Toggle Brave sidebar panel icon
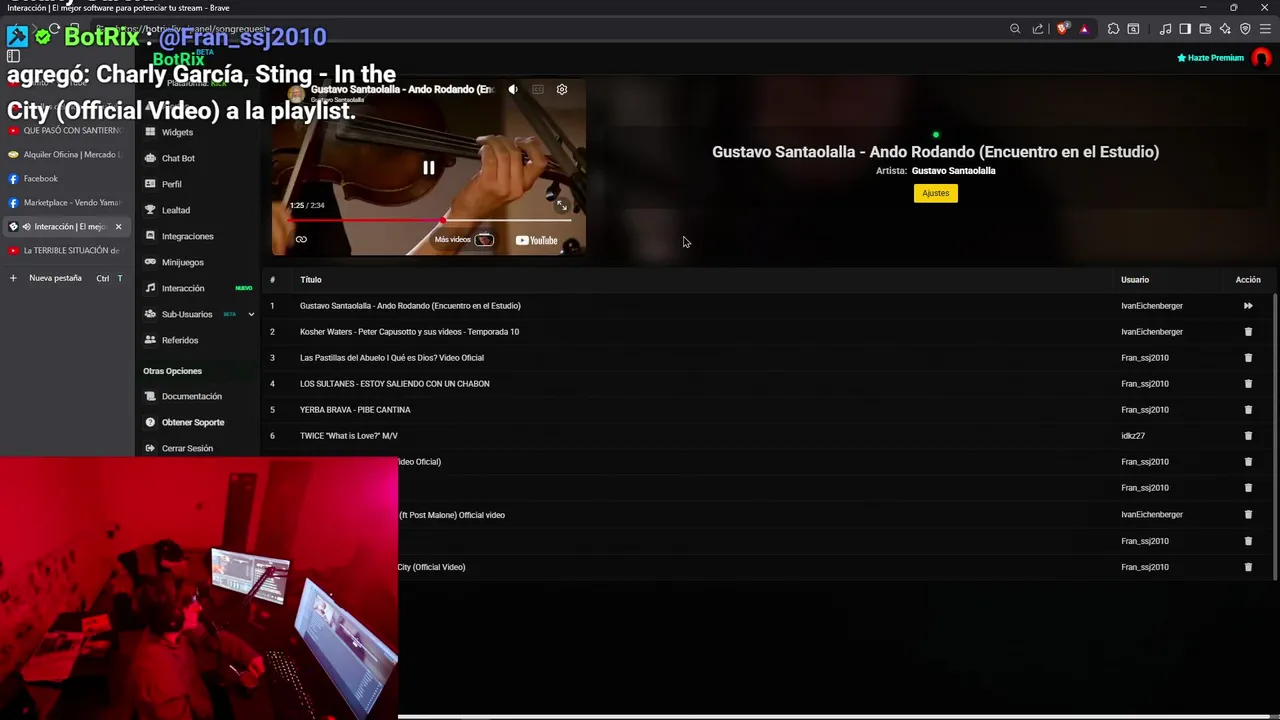The image size is (1280, 720). (1185, 29)
